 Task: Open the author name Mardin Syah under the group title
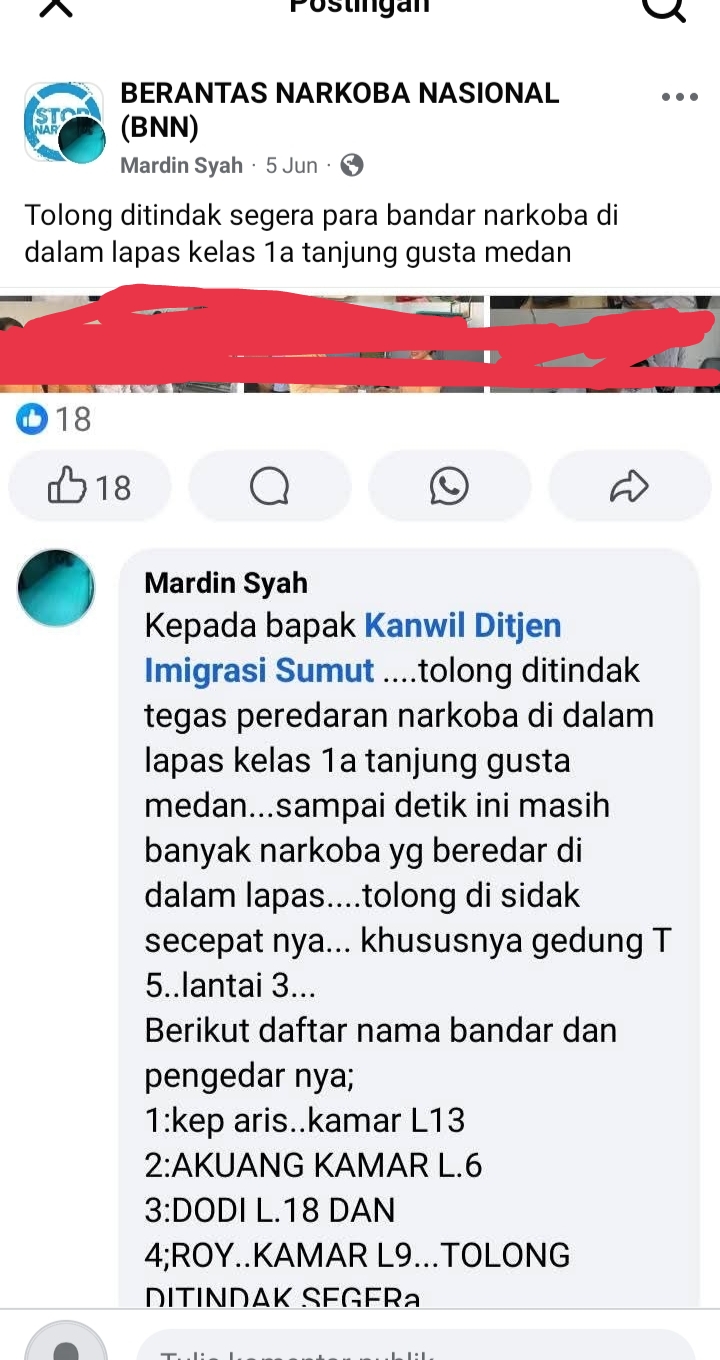point(181,165)
